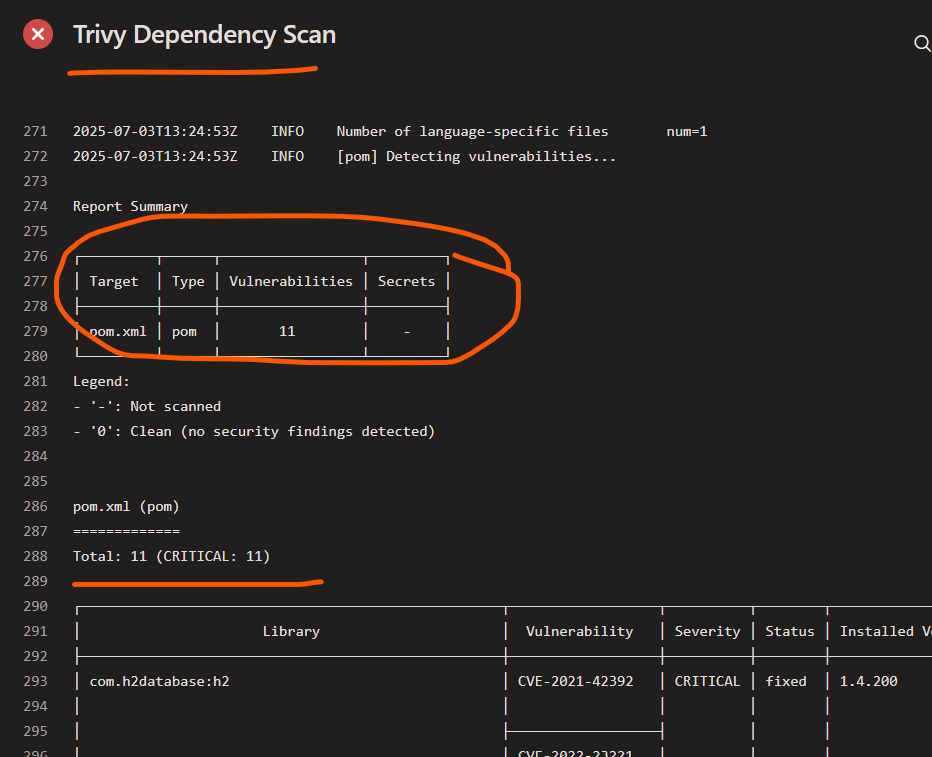Click the 'num=1' value on line 271
The image size is (932, 757).
687,131
